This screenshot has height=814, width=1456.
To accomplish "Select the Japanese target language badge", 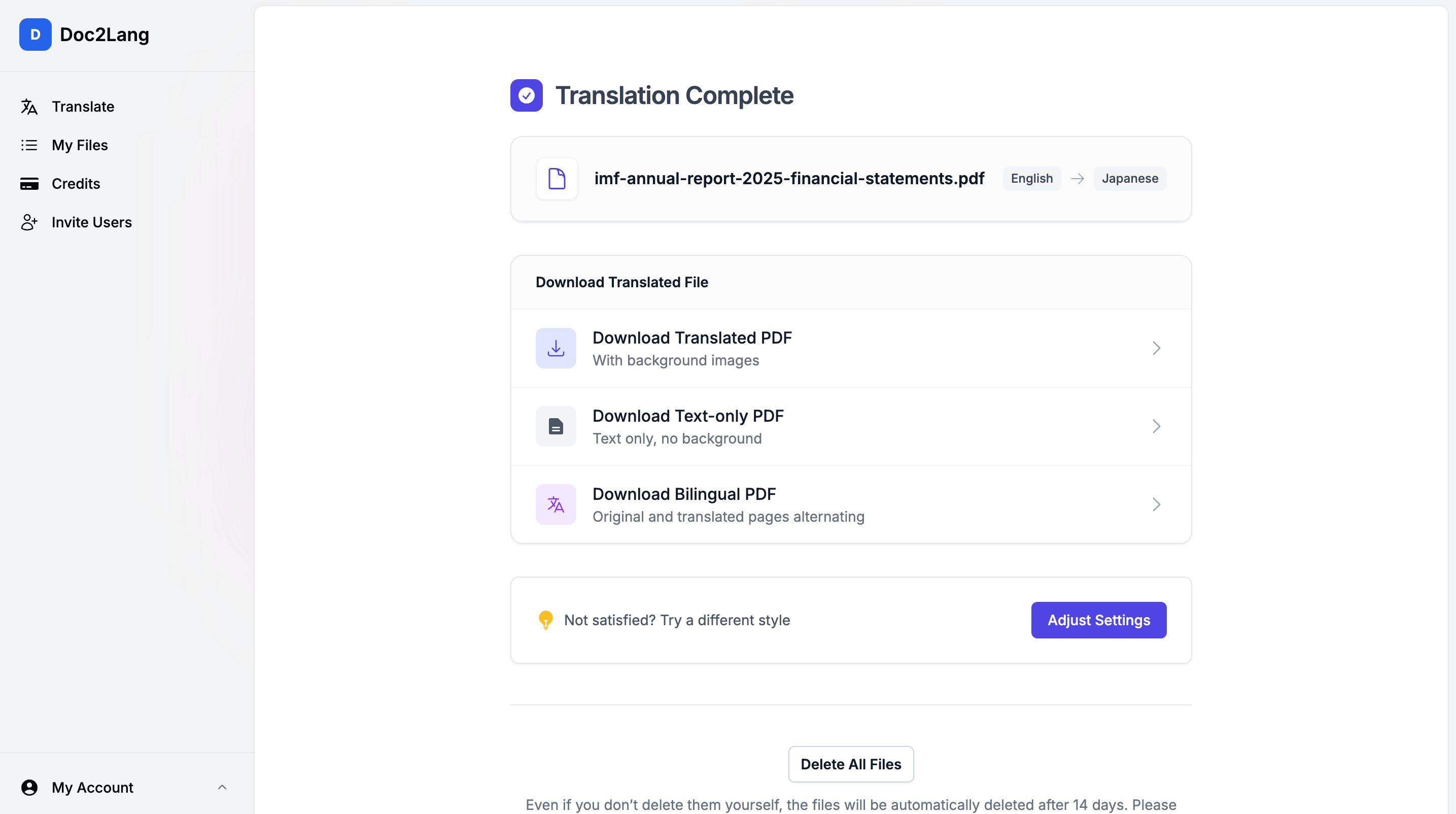I will click(1129, 179).
